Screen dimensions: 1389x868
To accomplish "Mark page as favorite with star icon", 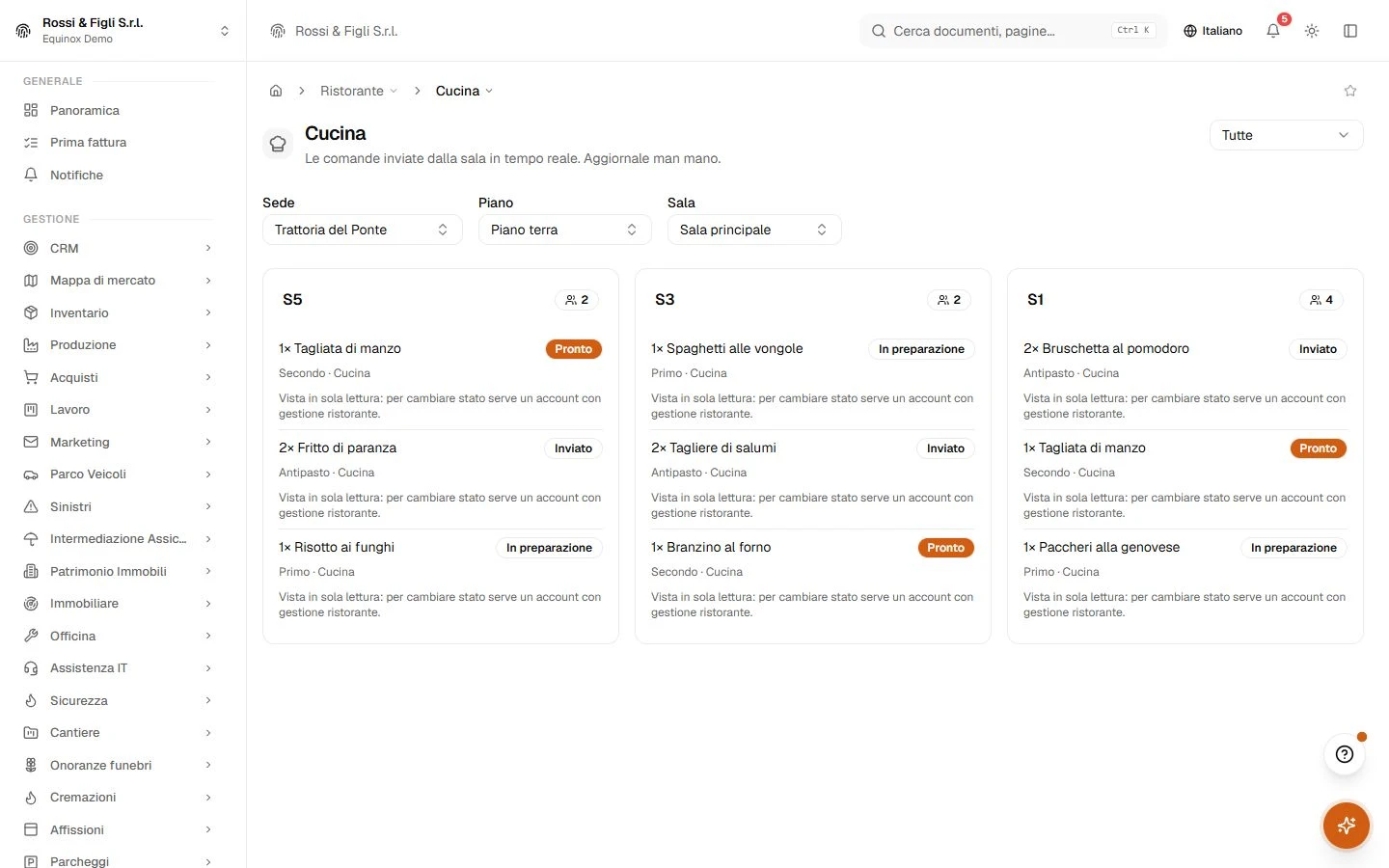I will click(x=1350, y=91).
